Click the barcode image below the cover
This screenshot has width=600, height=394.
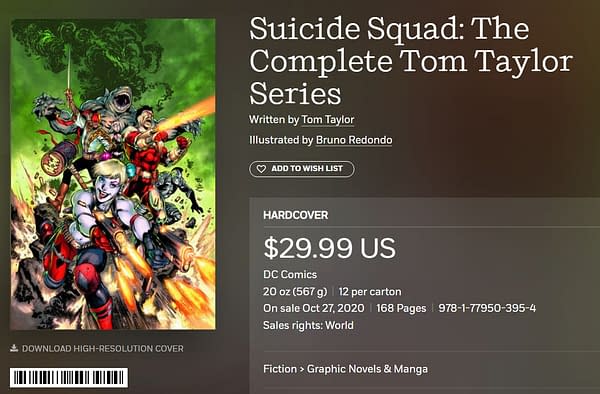(69, 378)
